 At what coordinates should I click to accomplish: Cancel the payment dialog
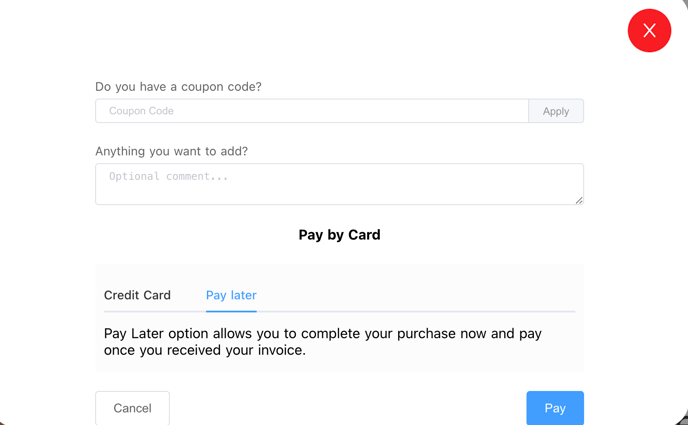point(133,408)
